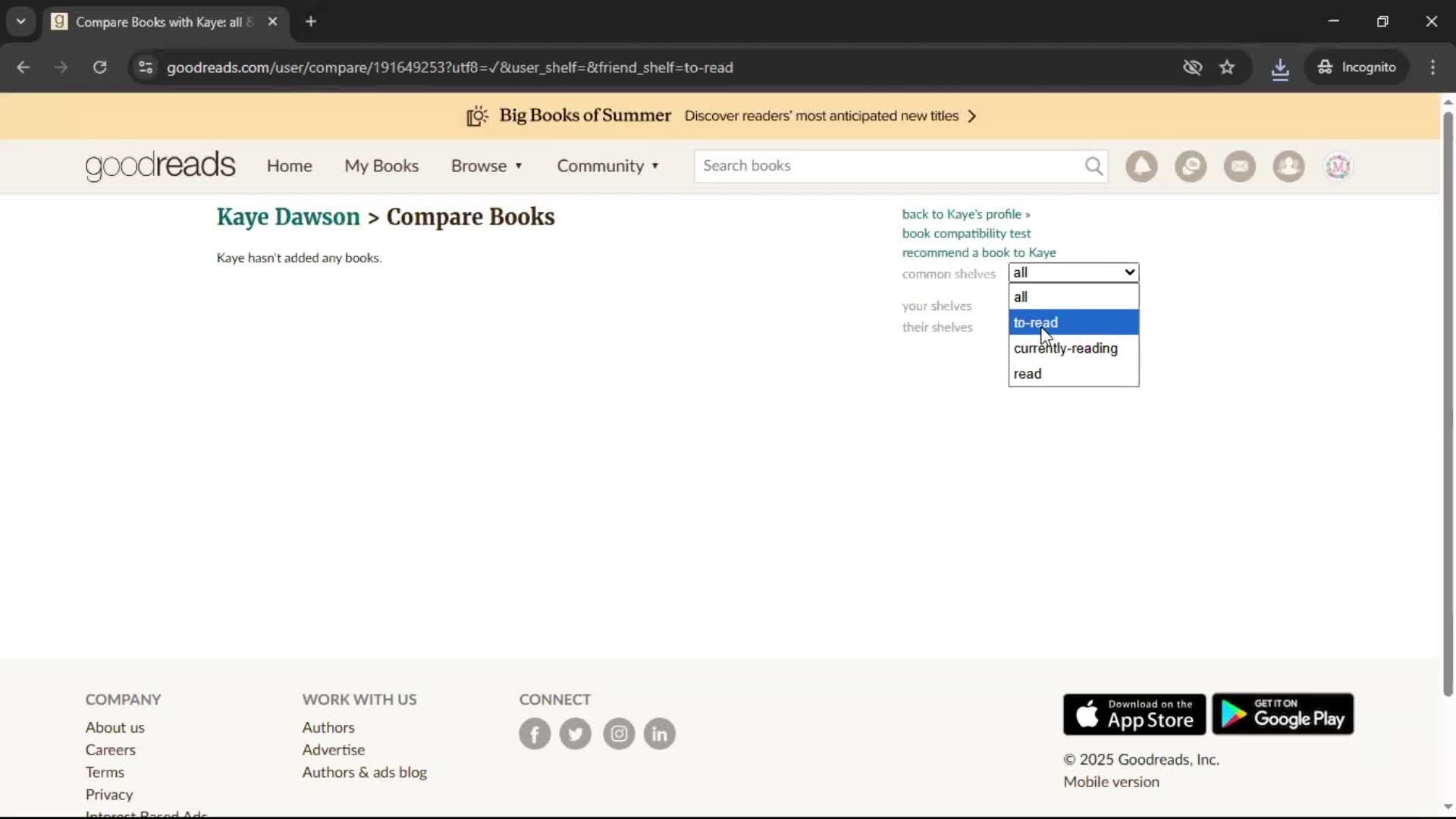Screen dimensions: 1456x819
Task: Open the Terms footer link
Action: point(105,772)
